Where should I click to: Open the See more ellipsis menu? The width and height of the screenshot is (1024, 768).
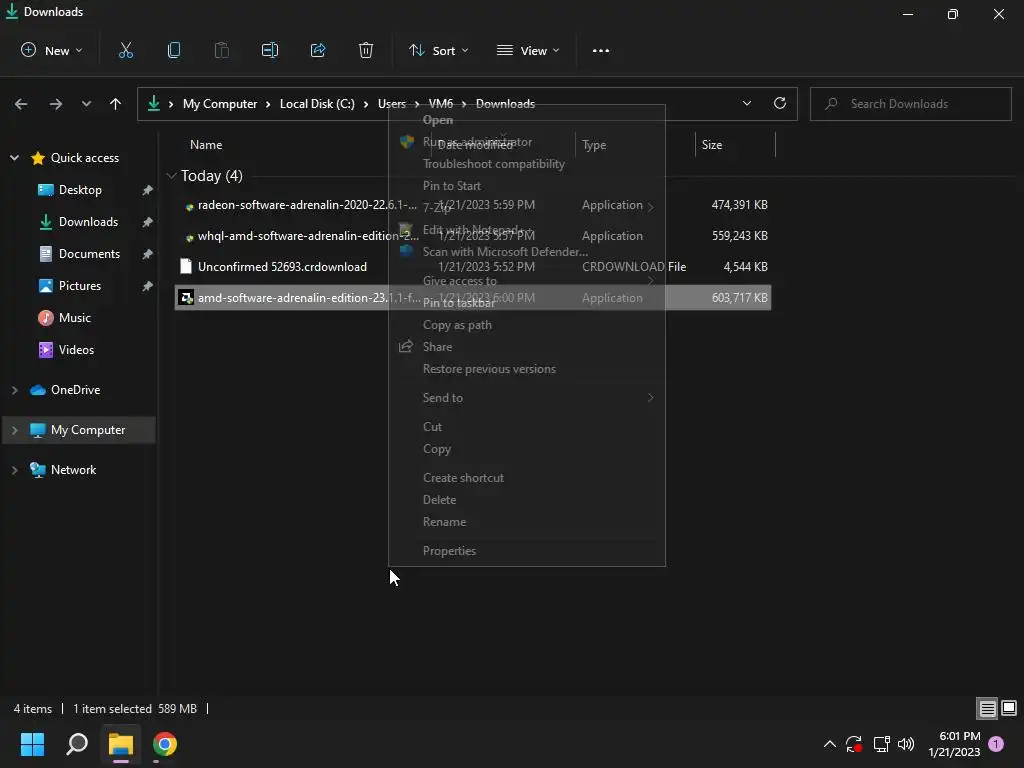pos(601,50)
